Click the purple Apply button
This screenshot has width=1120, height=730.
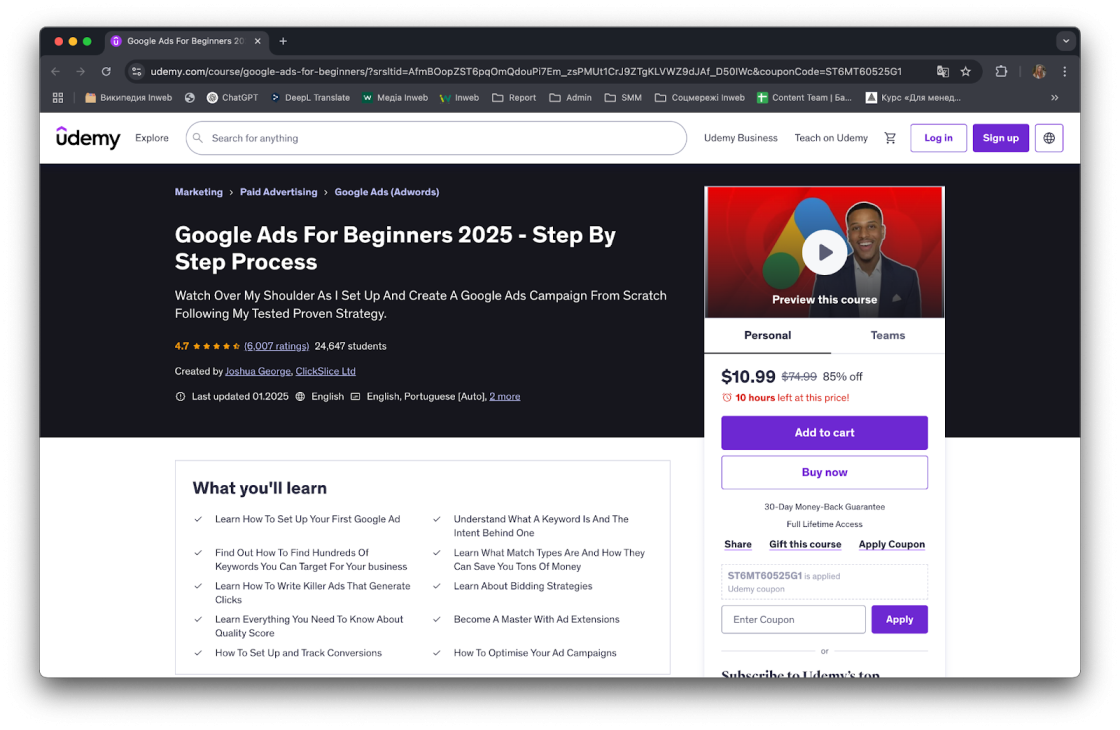[899, 619]
